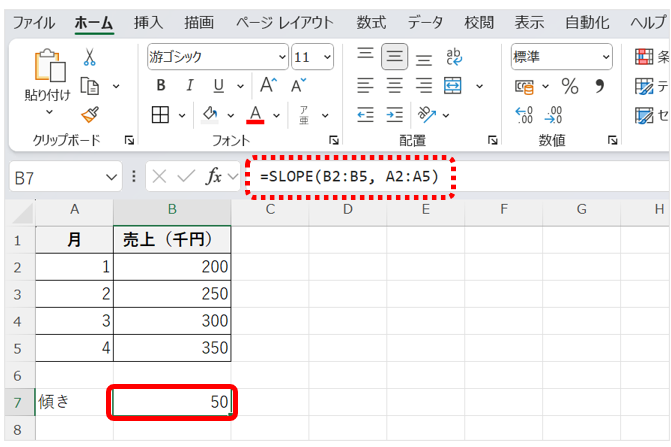The width and height of the screenshot is (671, 447).
Task: Decrease indent
Action: [x=365, y=115]
